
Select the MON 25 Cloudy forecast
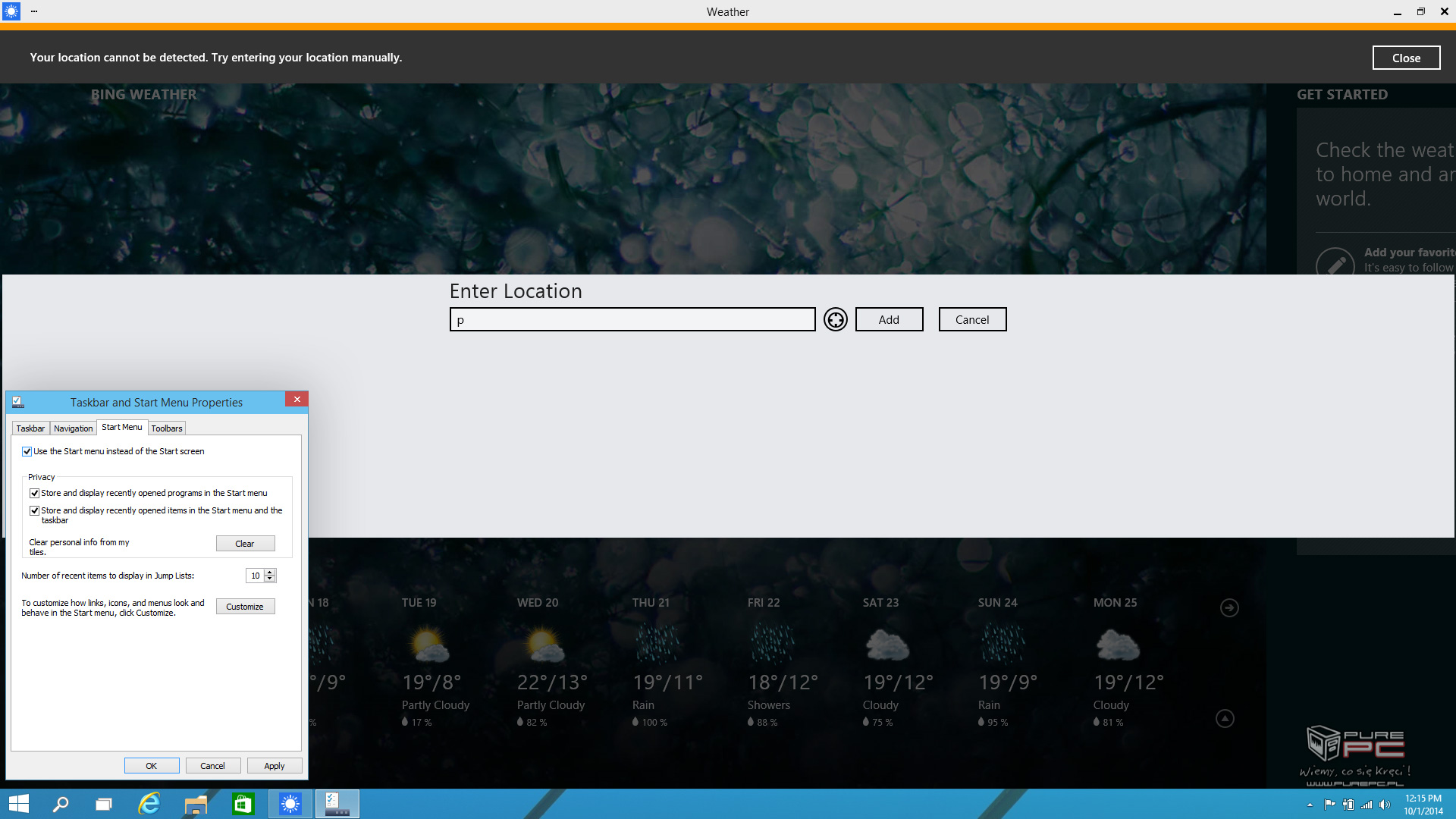[x=1128, y=664]
